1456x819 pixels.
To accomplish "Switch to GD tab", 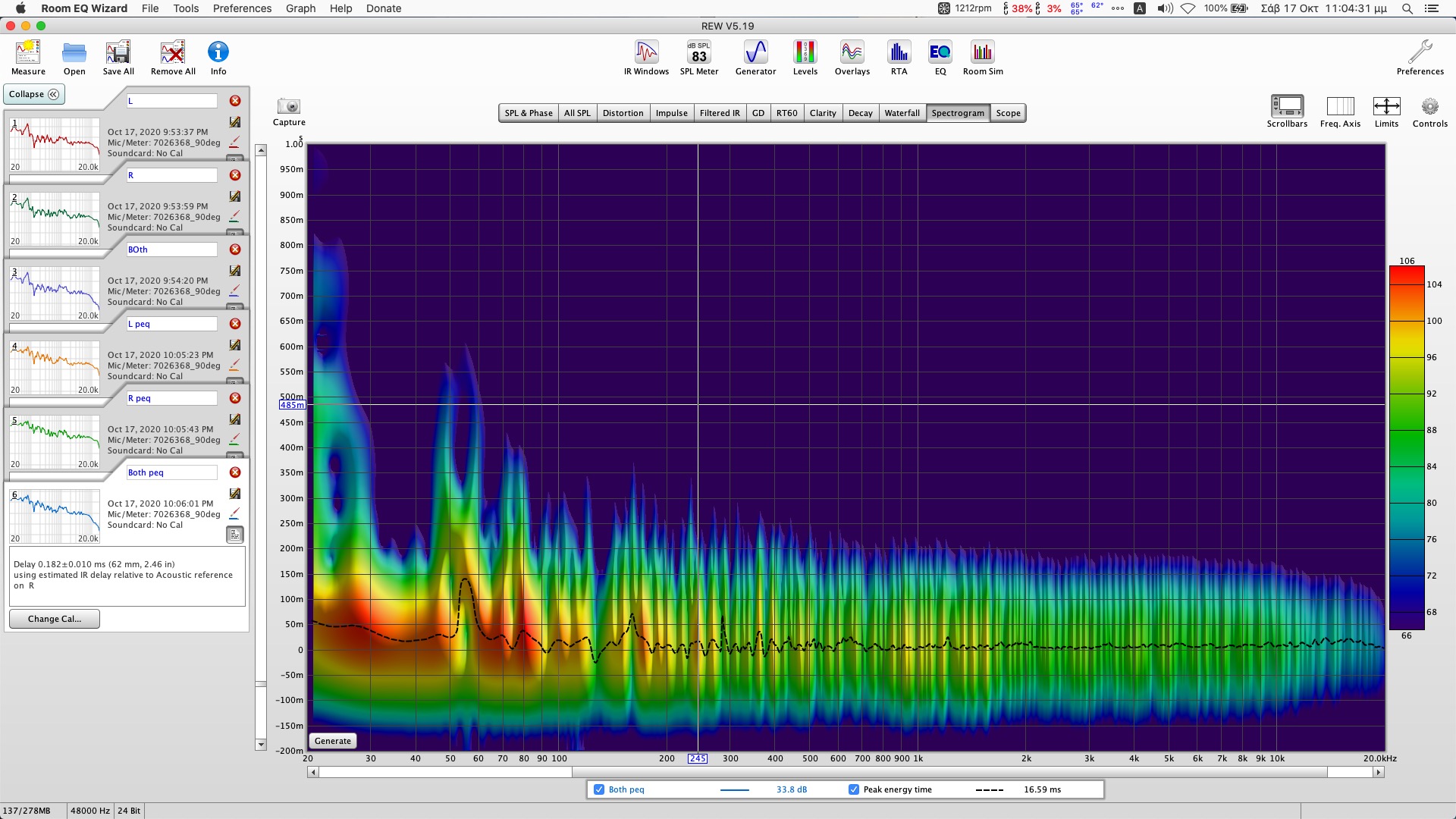I will tap(758, 113).
